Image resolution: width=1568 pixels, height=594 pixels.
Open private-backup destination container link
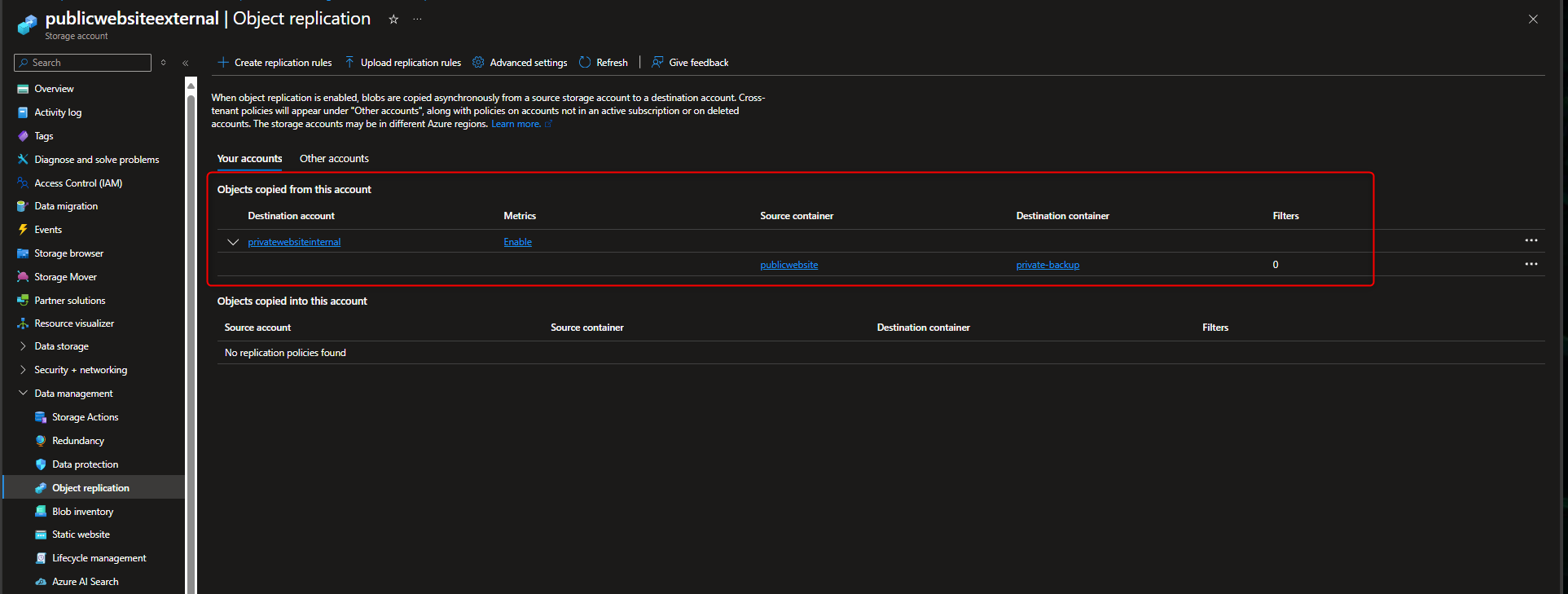[1048, 265]
